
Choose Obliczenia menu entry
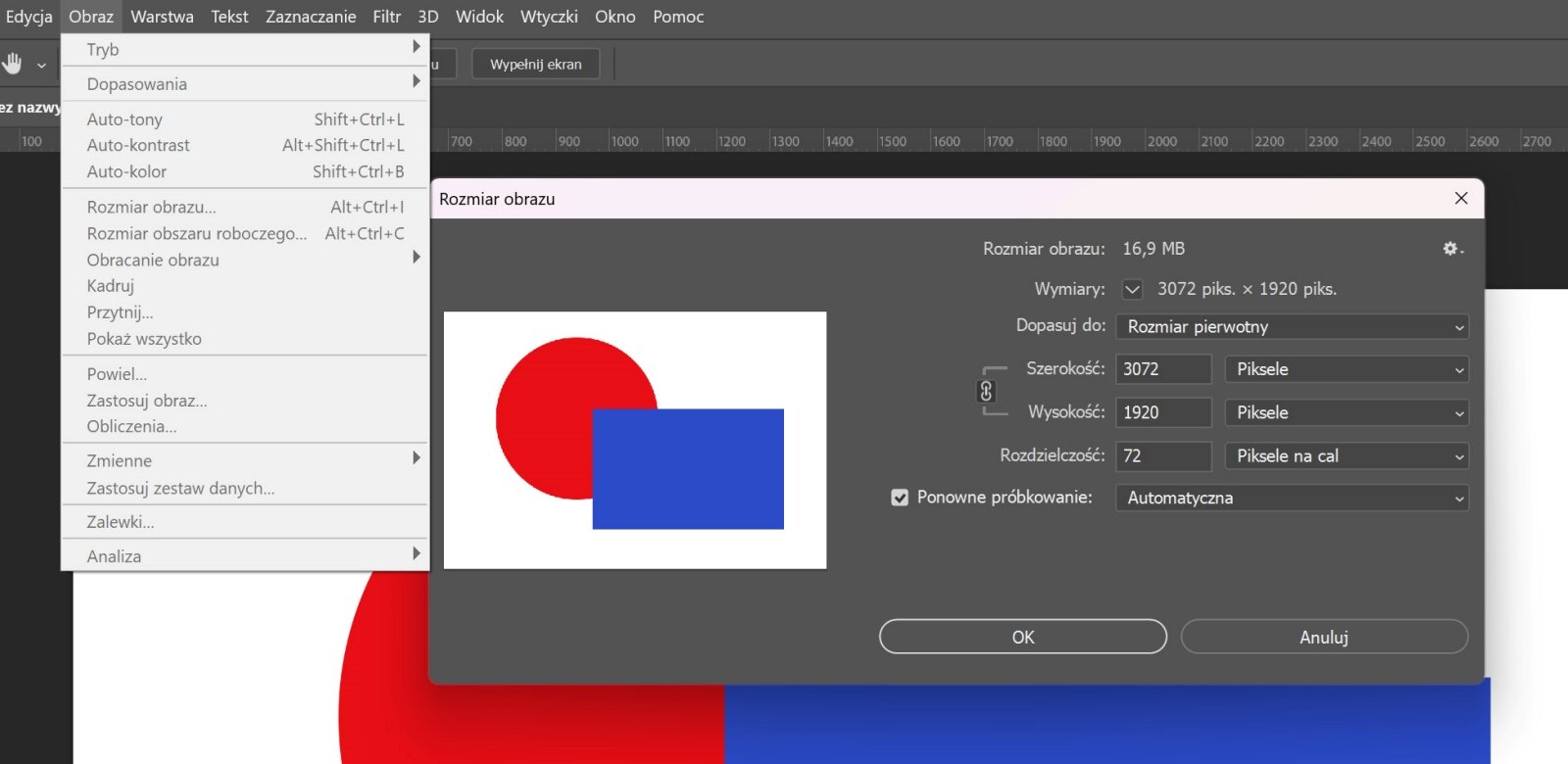245,426
